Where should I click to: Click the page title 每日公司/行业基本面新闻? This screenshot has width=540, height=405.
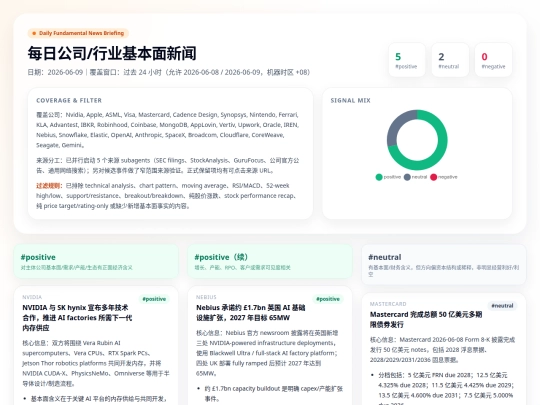[112, 54]
